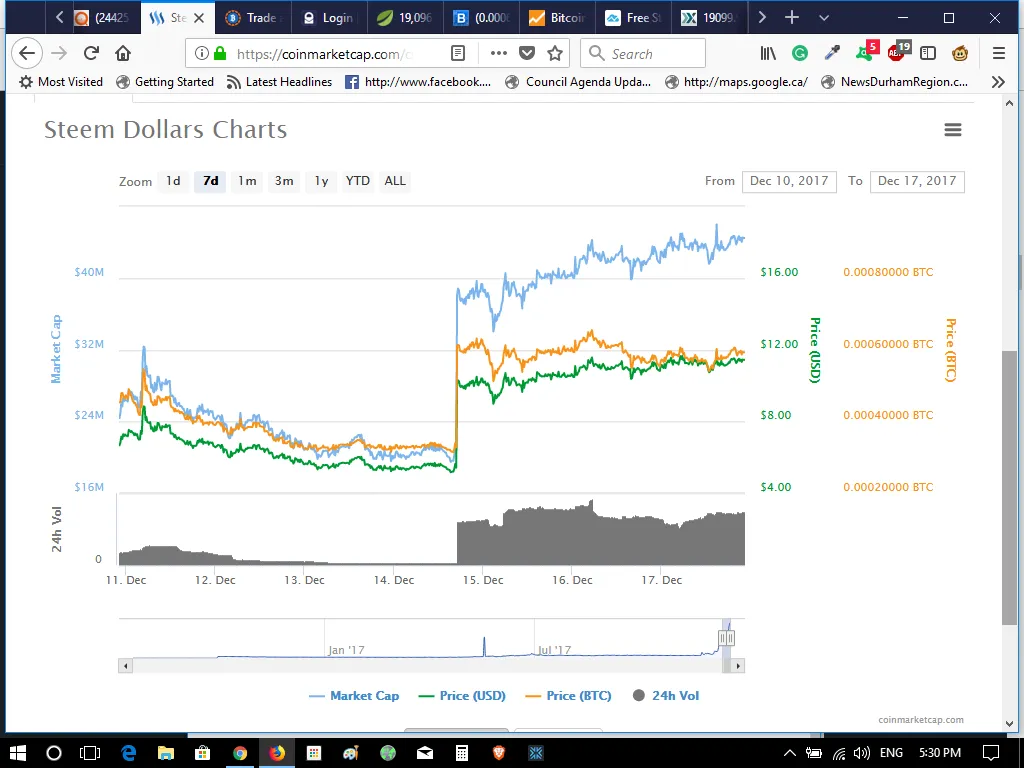Switch to the Bitcoin tab

pyautogui.click(x=557, y=18)
